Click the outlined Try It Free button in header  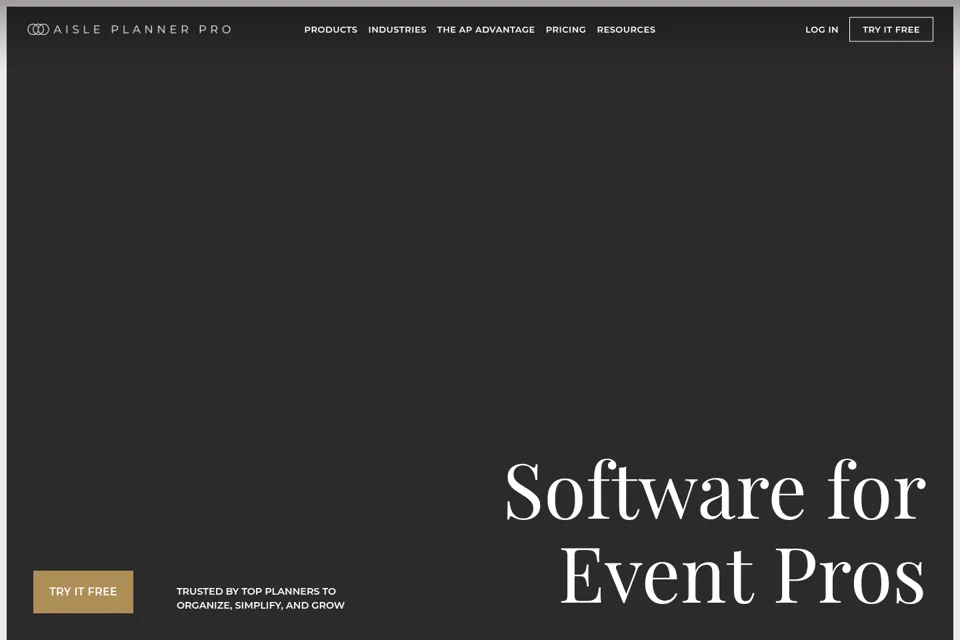tap(891, 29)
